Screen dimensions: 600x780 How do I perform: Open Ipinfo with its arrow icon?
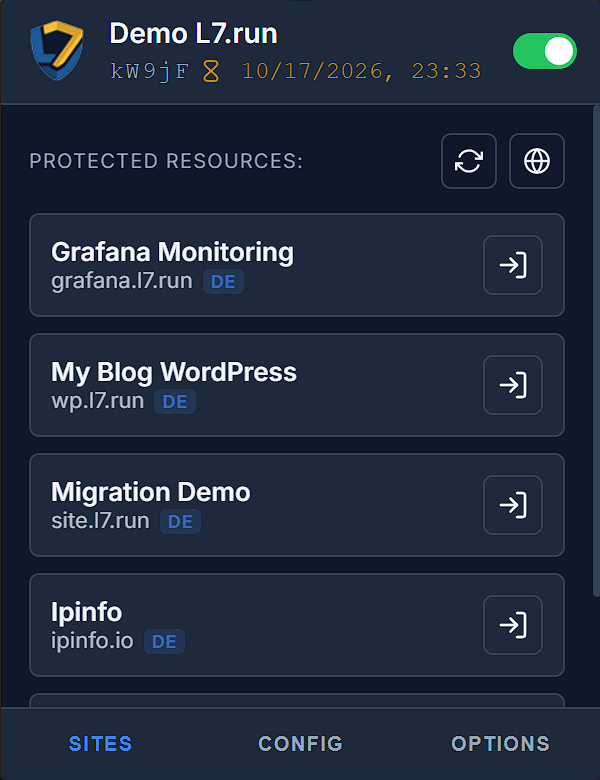[513, 625]
